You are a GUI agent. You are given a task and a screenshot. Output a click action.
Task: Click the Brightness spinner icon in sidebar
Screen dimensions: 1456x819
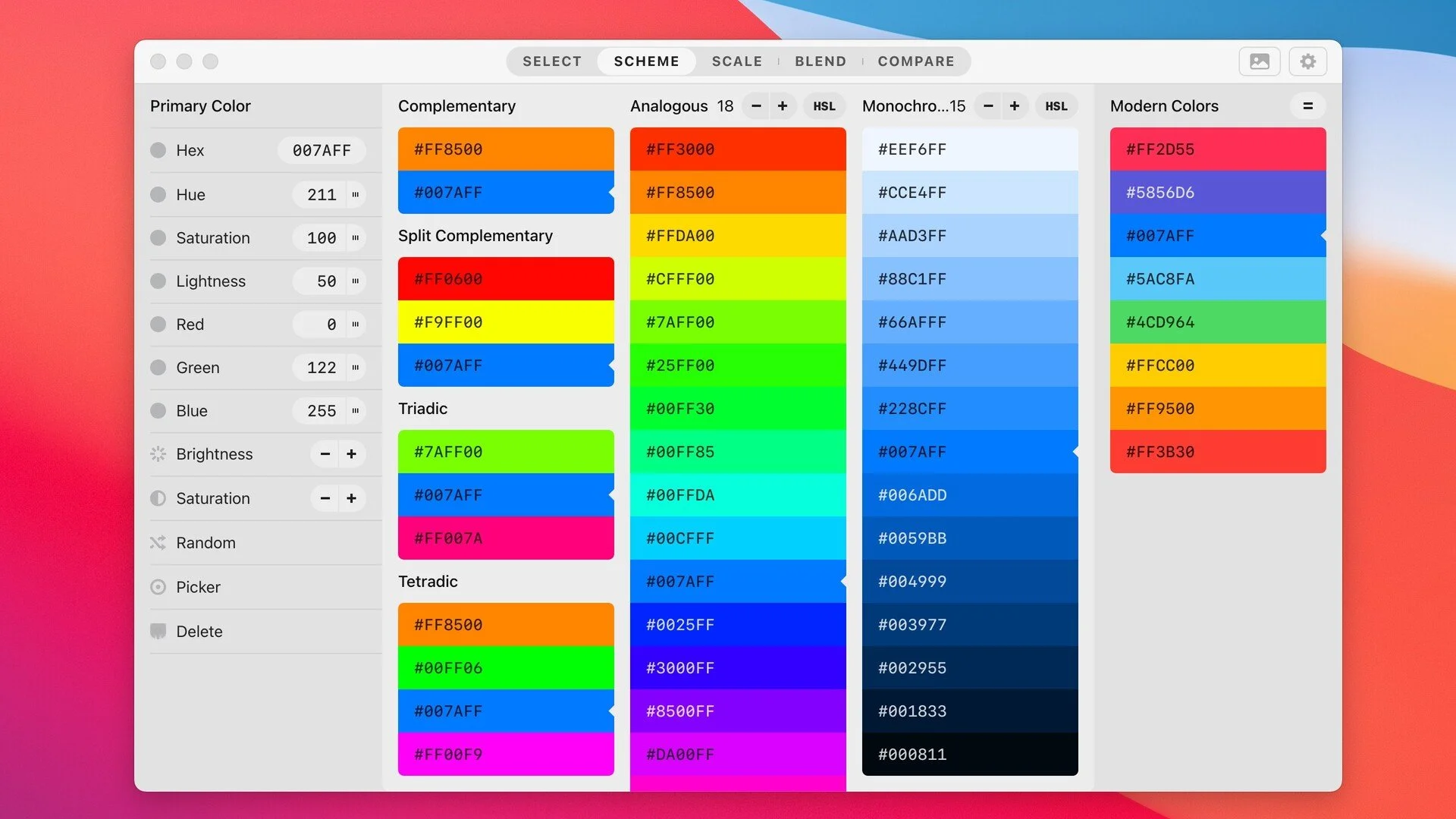click(x=158, y=453)
